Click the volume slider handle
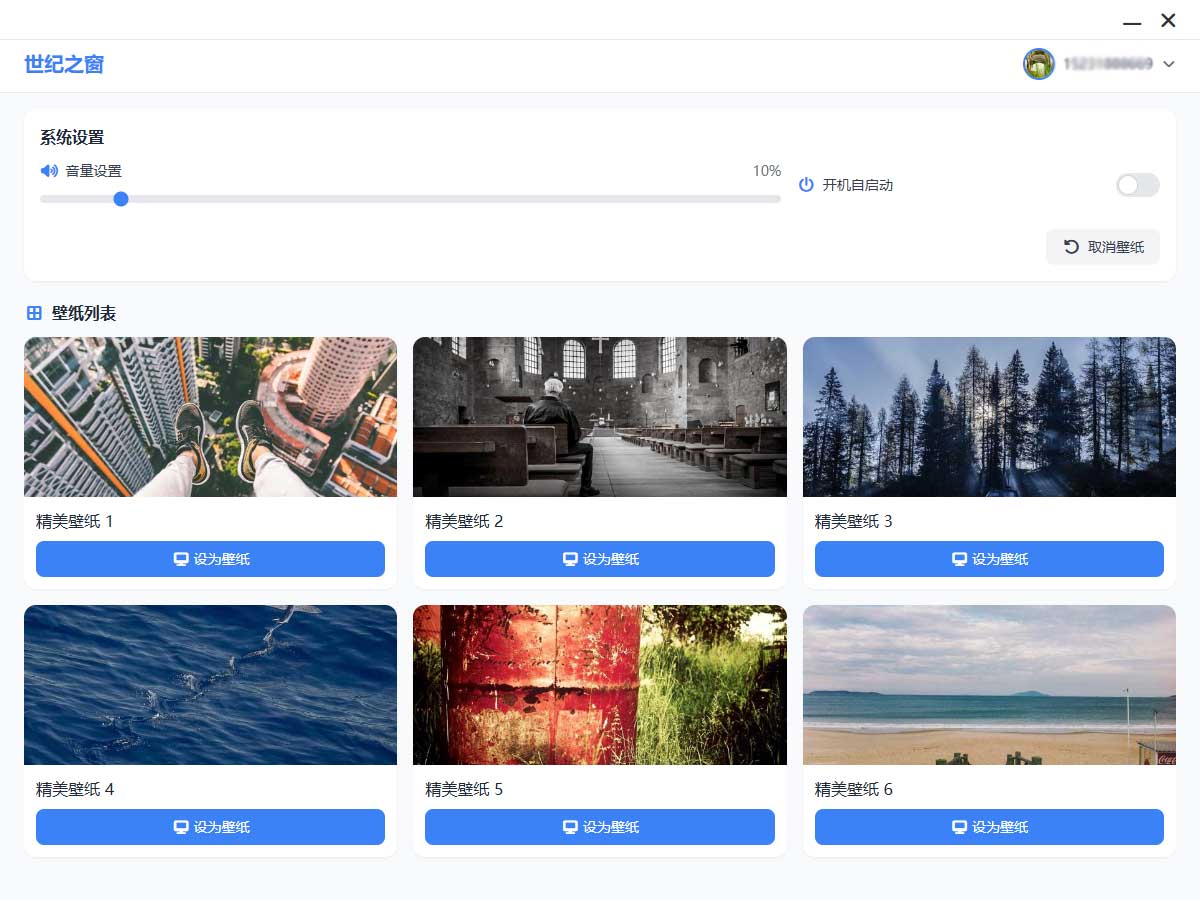 pyautogui.click(x=121, y=199)
